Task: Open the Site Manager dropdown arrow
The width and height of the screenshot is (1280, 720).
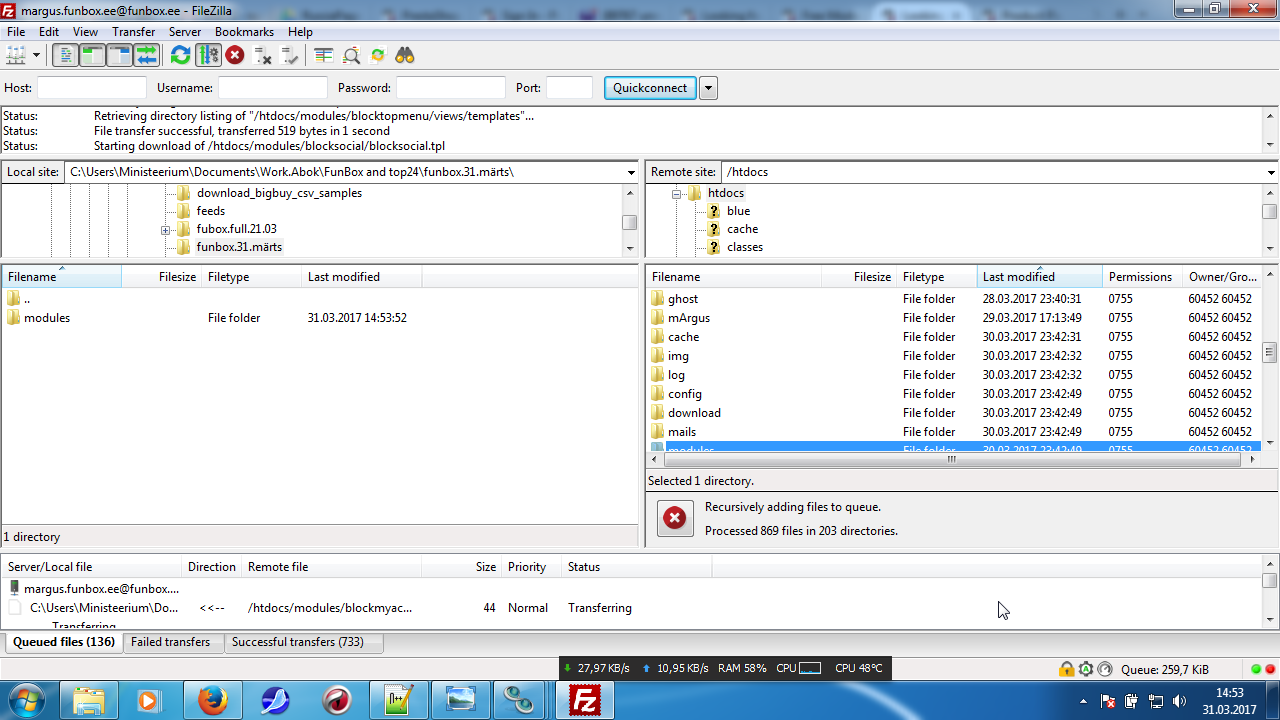Action: click(x=36, y=55)
